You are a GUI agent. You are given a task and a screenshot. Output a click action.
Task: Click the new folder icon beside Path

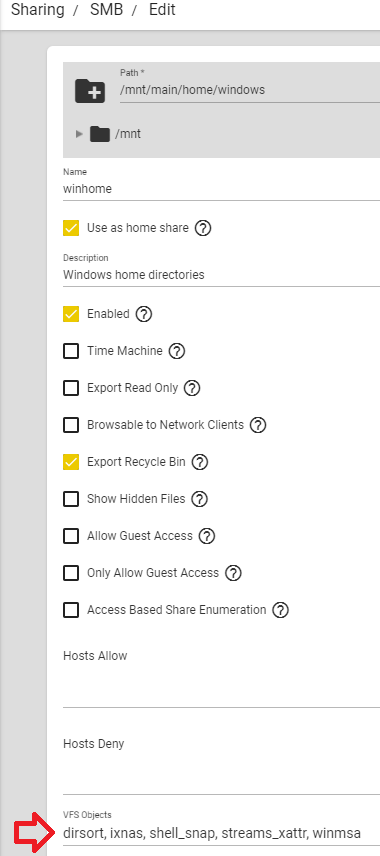point(90,91)
